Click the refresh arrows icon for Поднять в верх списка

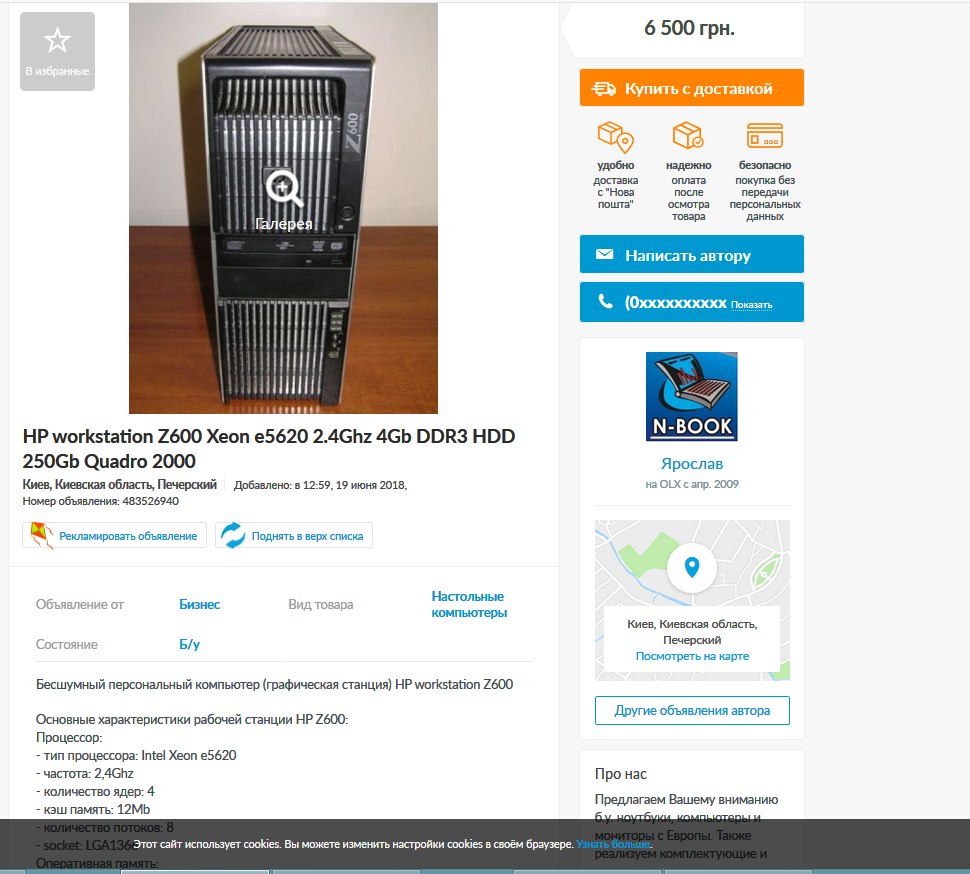(233, 535)
